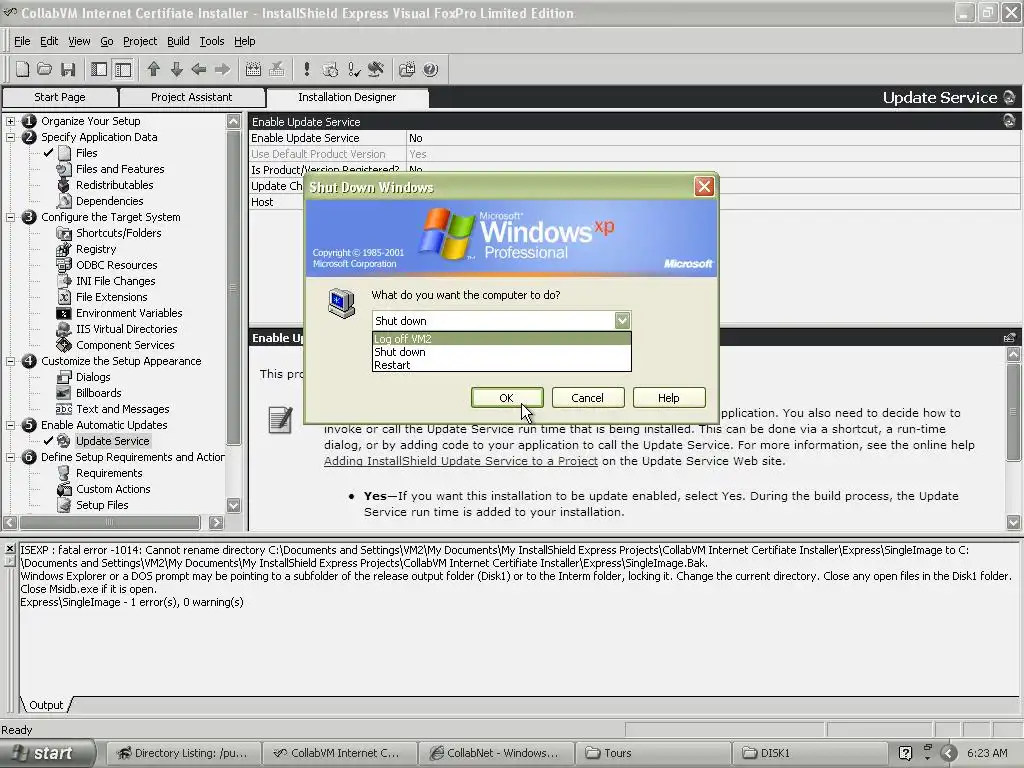The image size is (1024, 768).
Task: Open the Build menu
Action: coord(178,41)
